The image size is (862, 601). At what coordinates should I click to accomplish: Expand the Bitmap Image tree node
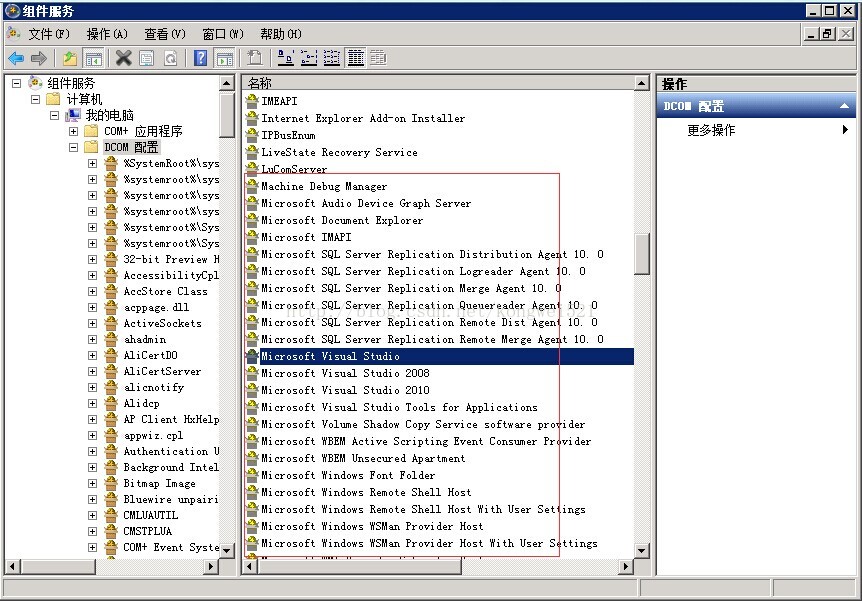tap(92, 483)
